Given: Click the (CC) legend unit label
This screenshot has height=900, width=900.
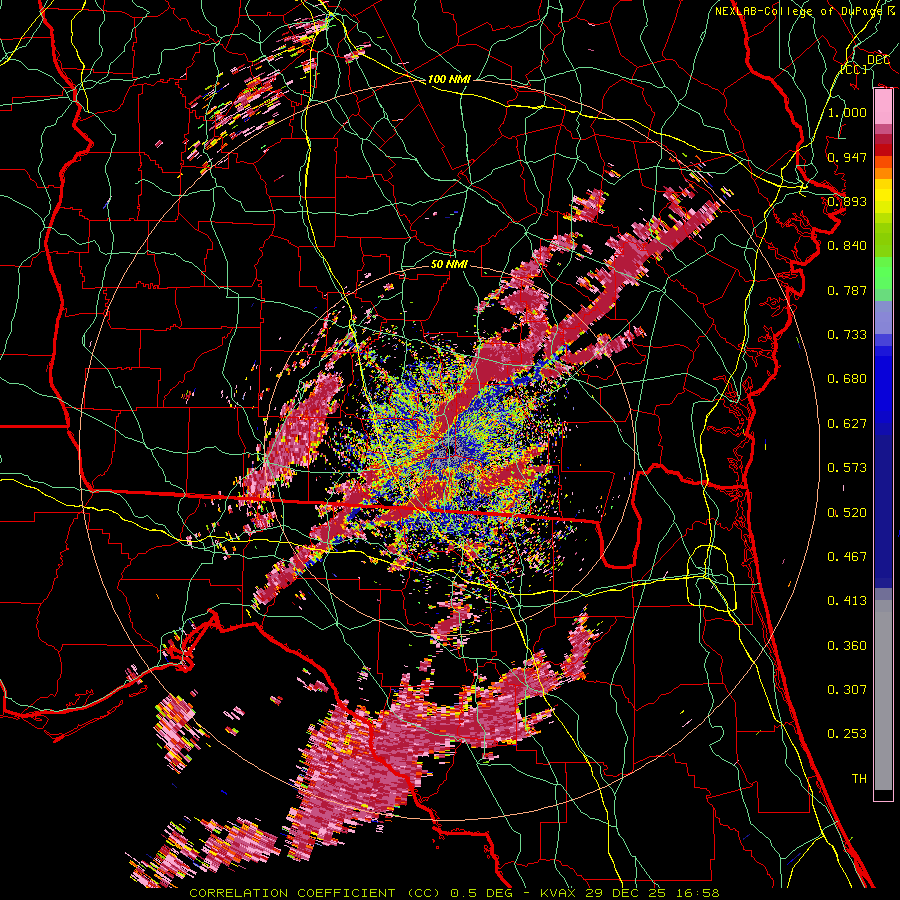Looking at the screenshot, I should point(854,69).
